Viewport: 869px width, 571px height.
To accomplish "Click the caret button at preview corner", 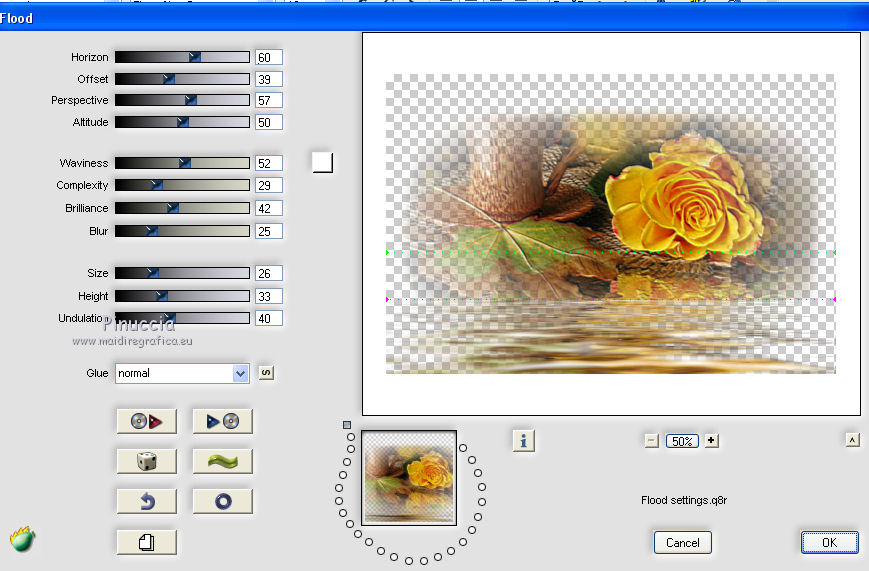I will click(852, 440).
